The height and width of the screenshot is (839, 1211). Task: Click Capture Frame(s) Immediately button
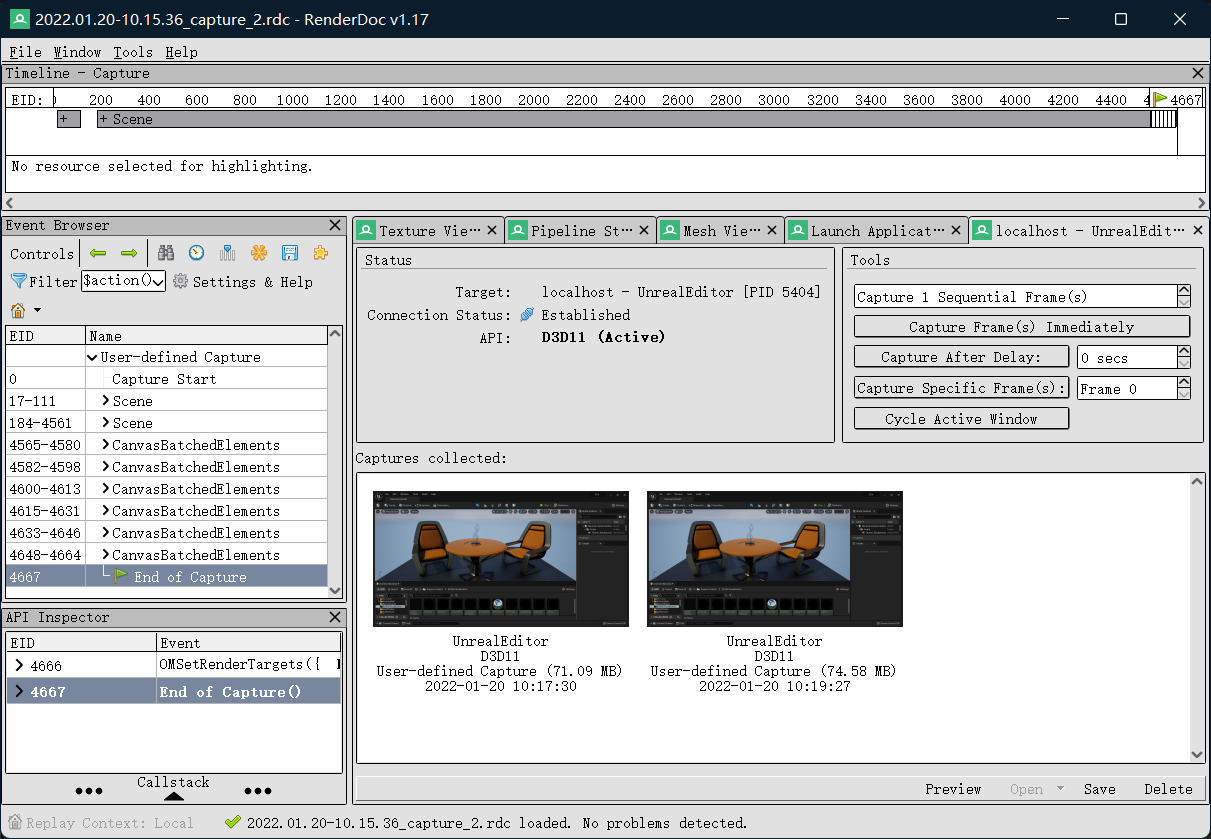click(x=1021, y=327)
